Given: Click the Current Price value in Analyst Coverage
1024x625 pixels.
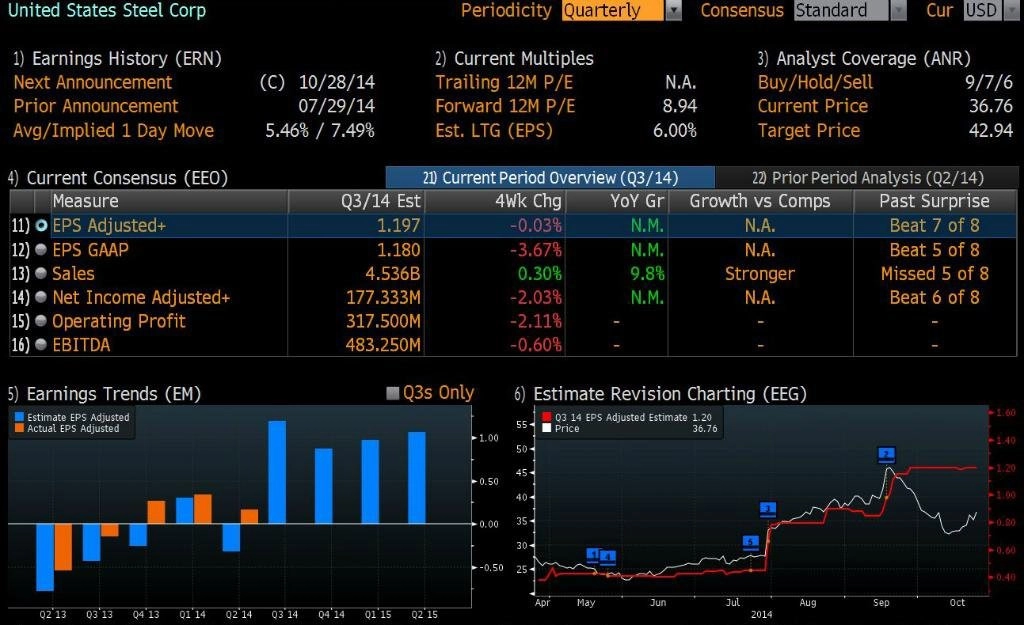Looking at the screenshot, I should coord(991,106).
